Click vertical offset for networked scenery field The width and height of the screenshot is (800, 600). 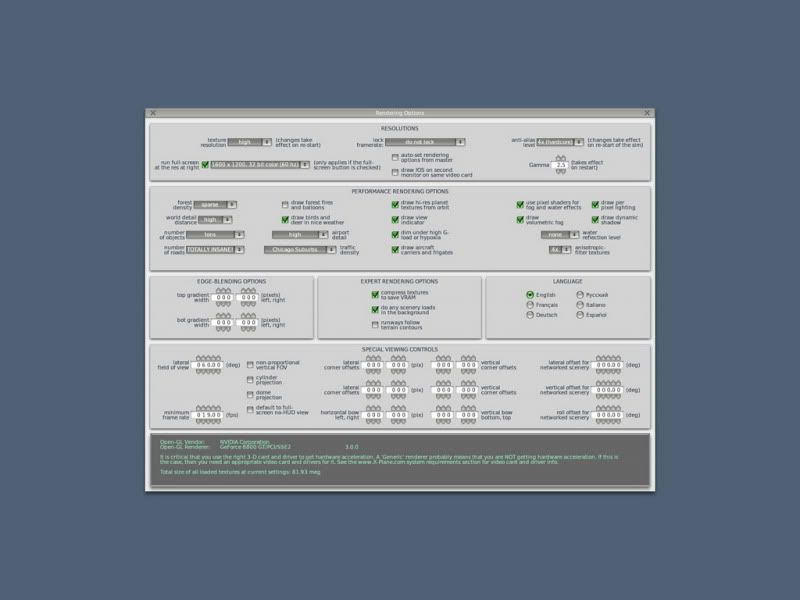tap(608, 390)
